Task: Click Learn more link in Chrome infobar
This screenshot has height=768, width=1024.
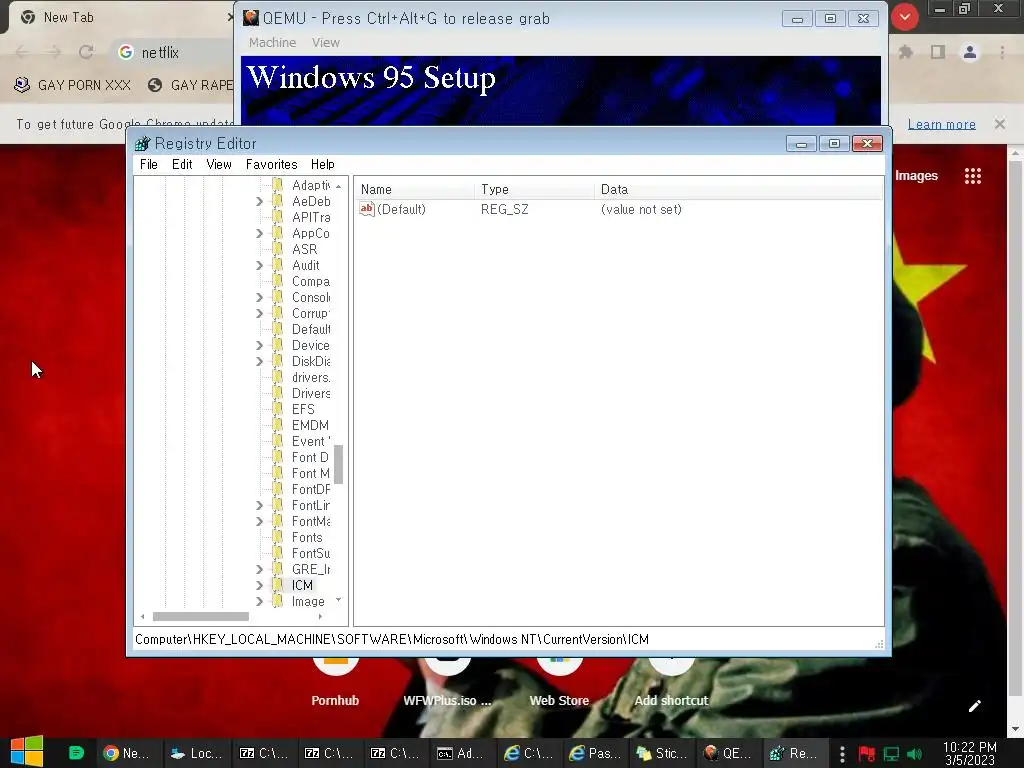Action: pos(942,124)
